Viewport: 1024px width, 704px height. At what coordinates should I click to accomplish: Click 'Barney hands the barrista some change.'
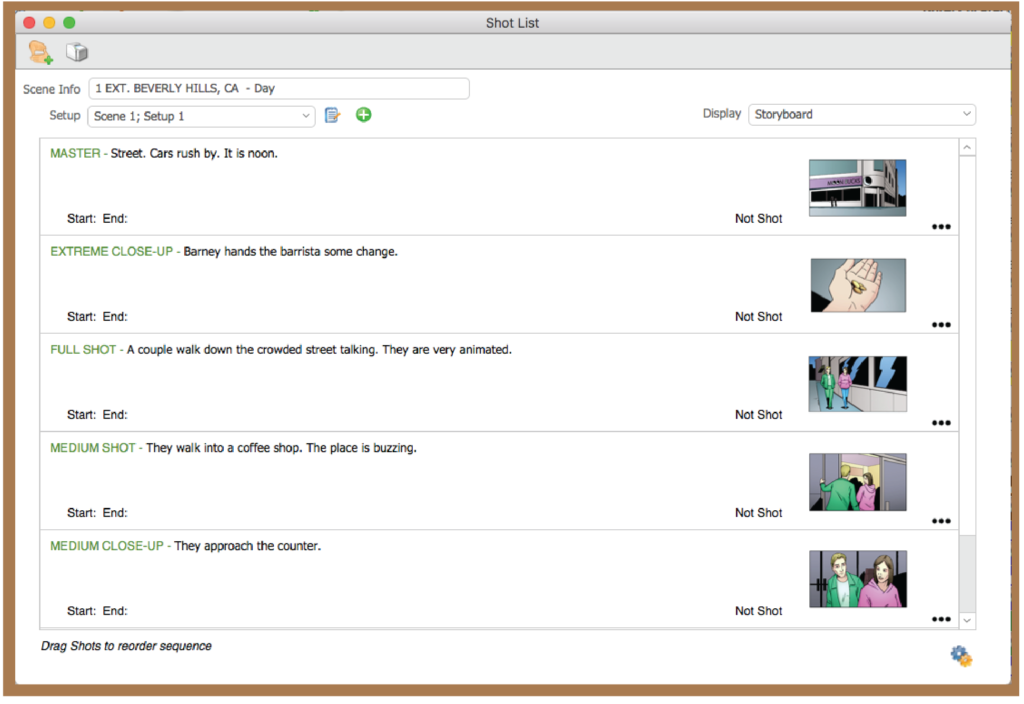[291, 251]
